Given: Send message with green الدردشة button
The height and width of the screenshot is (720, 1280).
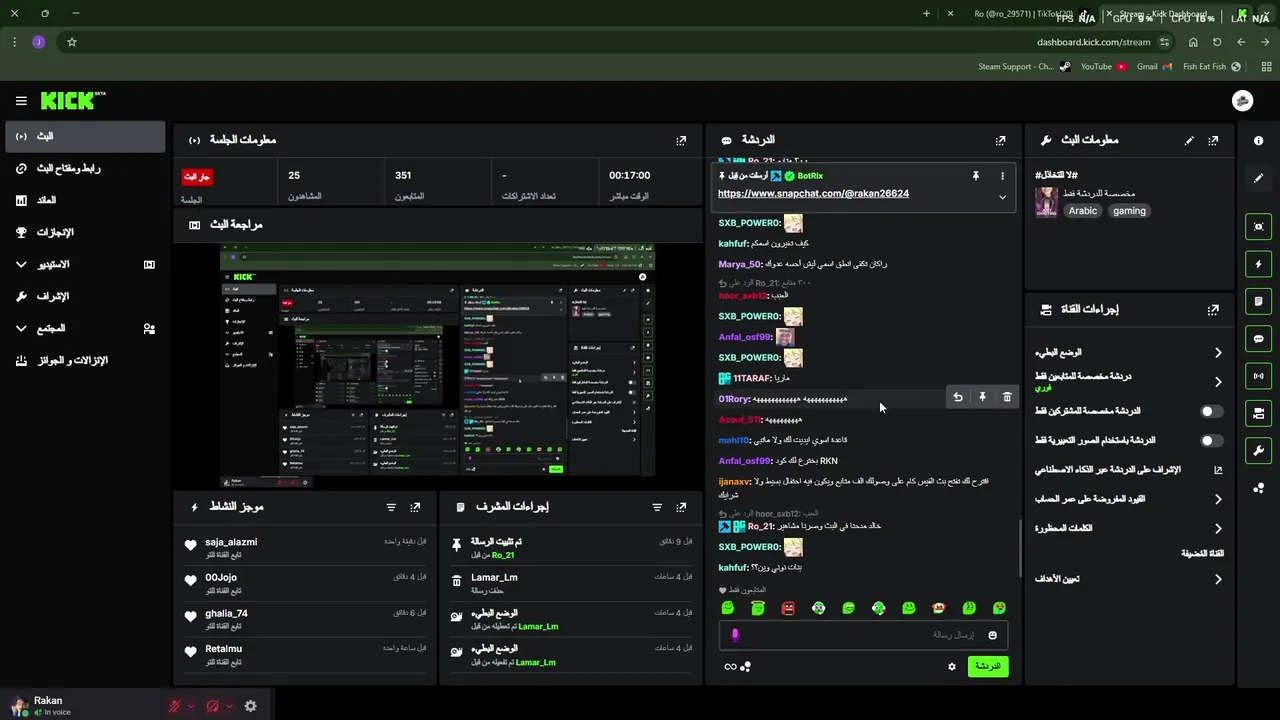Looking at the screenshot, I should tap(988, 666).
